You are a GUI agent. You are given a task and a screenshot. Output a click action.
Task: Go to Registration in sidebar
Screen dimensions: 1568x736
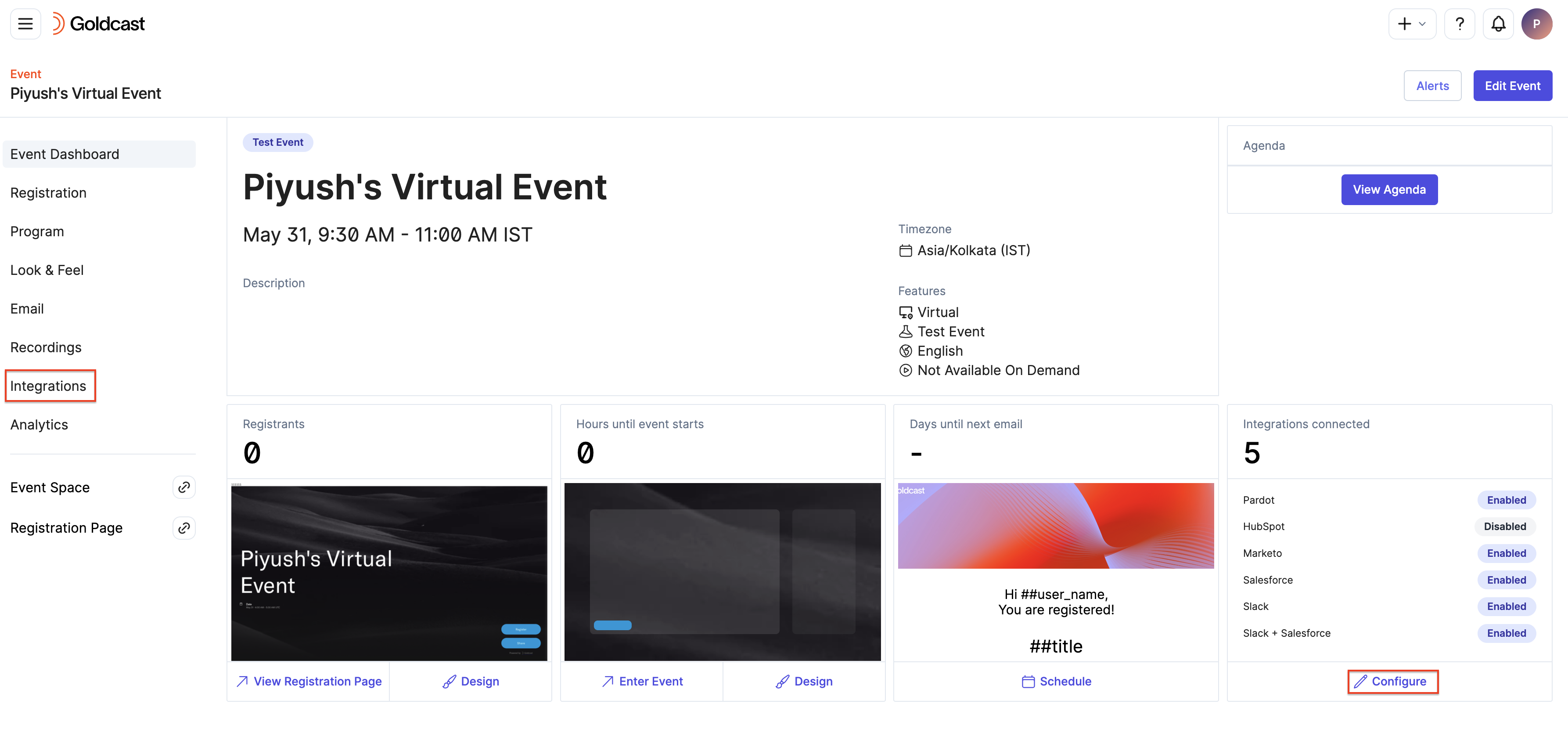[48, 193]
